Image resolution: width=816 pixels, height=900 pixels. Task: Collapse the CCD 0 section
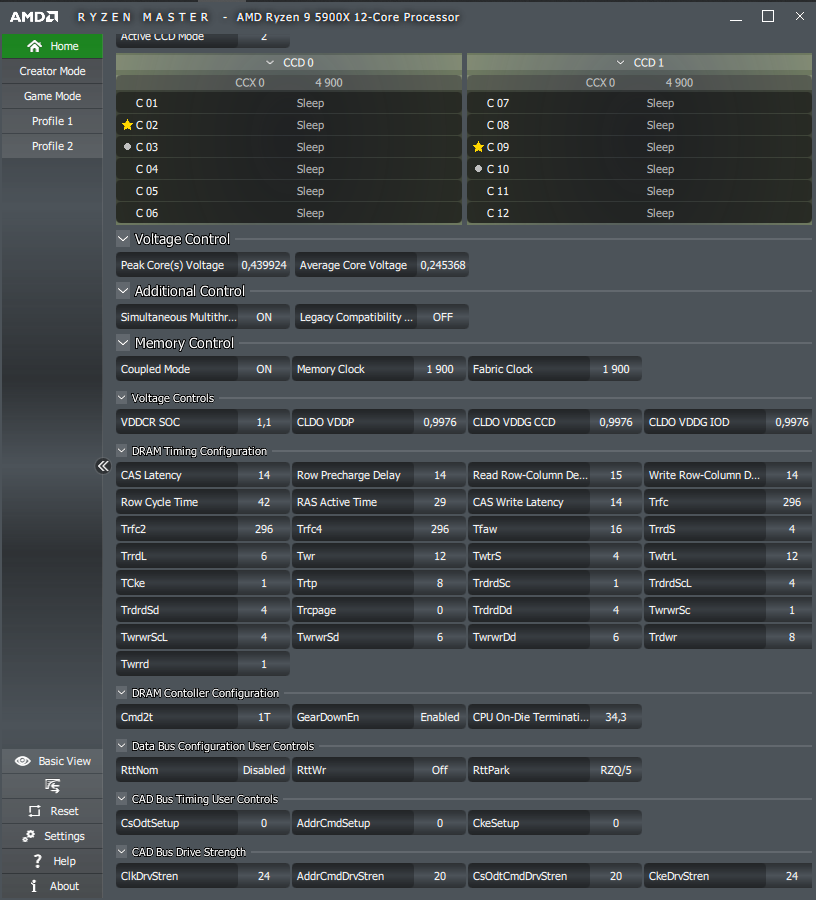(270, 62)
